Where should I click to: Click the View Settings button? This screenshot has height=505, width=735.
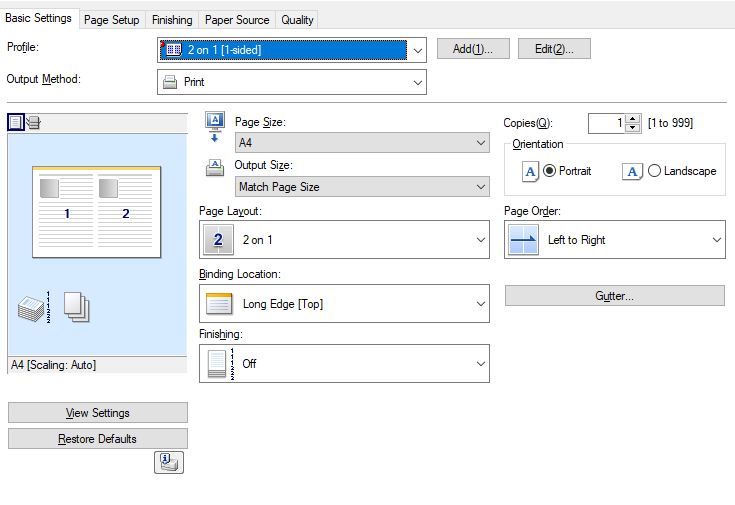tap(98, 413)
